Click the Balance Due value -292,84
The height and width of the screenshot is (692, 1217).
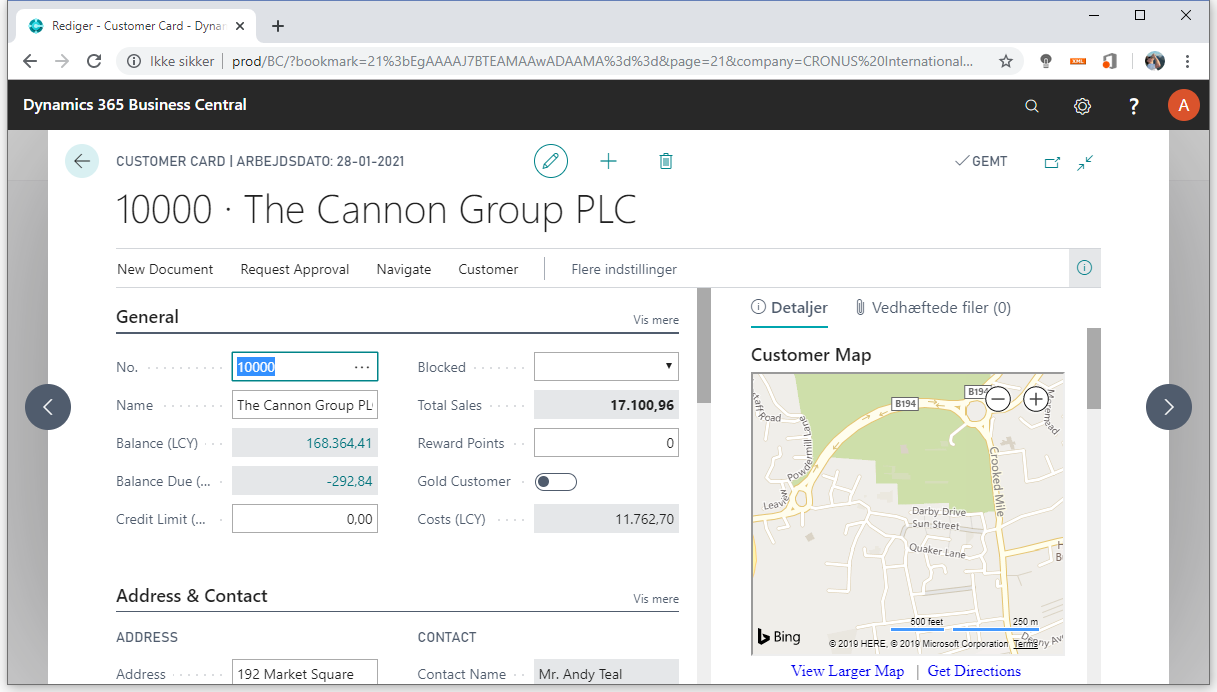[x=349, y=481]
